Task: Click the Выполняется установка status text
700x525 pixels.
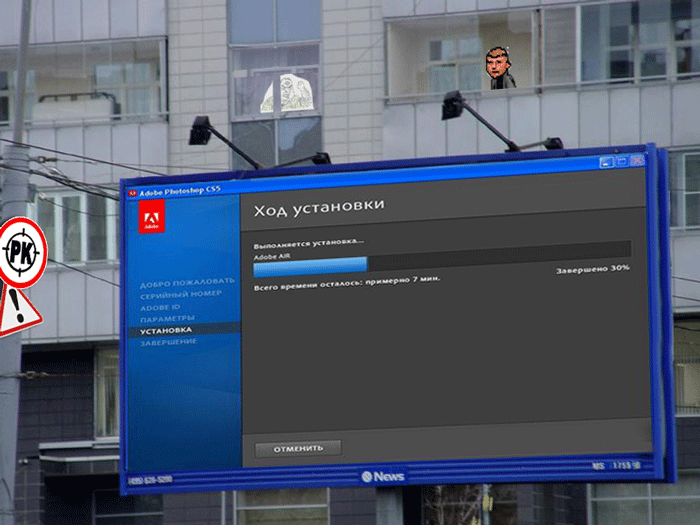Action: (x=308, y=243)
